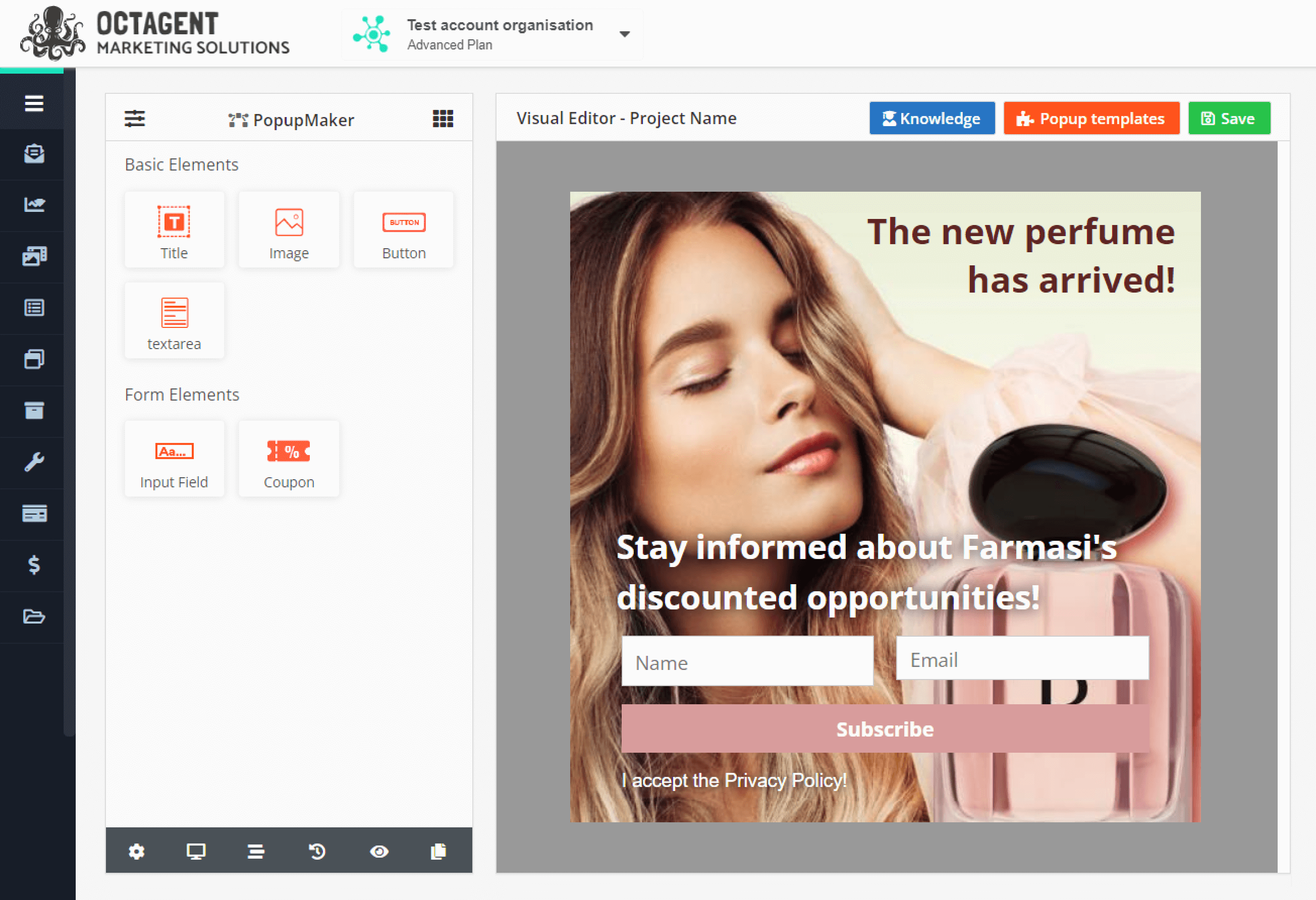The width and height of the screenshot is (1316, 900).
Task: Open the wrench tools sidebar icon
Action: [34, 462]
